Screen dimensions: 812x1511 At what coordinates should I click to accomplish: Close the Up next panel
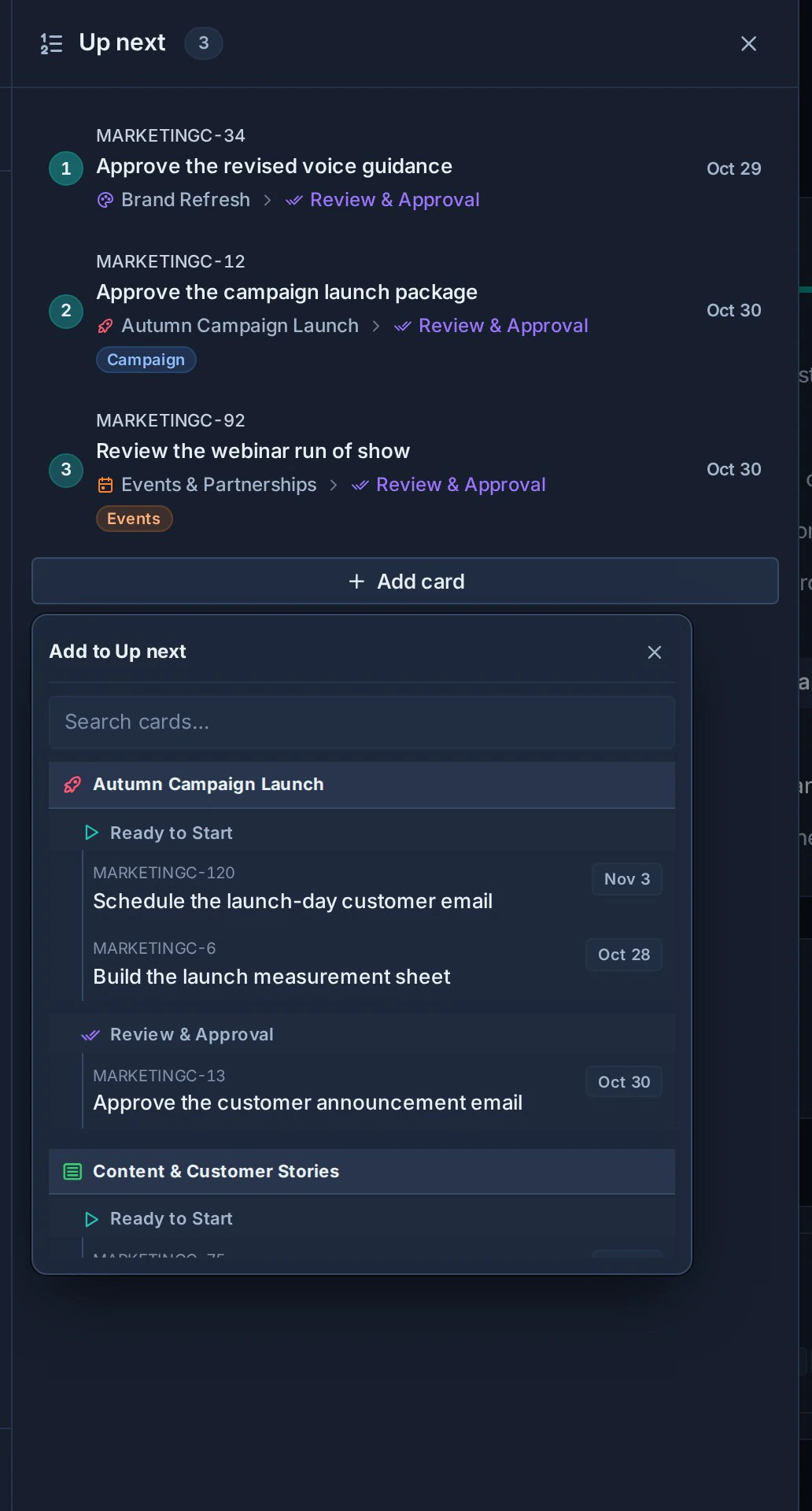(x=748, y=44)
